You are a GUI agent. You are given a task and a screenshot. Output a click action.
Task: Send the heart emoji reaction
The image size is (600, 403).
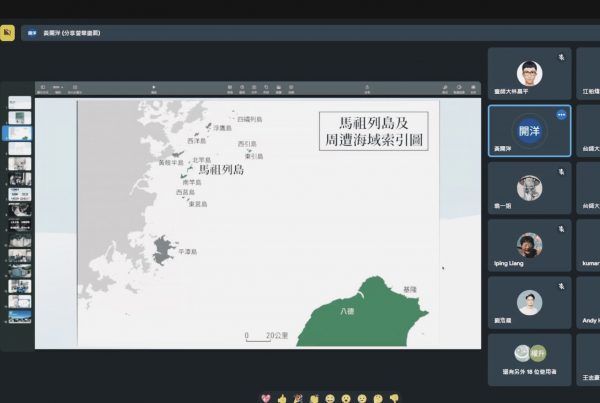tap(265, 397)
